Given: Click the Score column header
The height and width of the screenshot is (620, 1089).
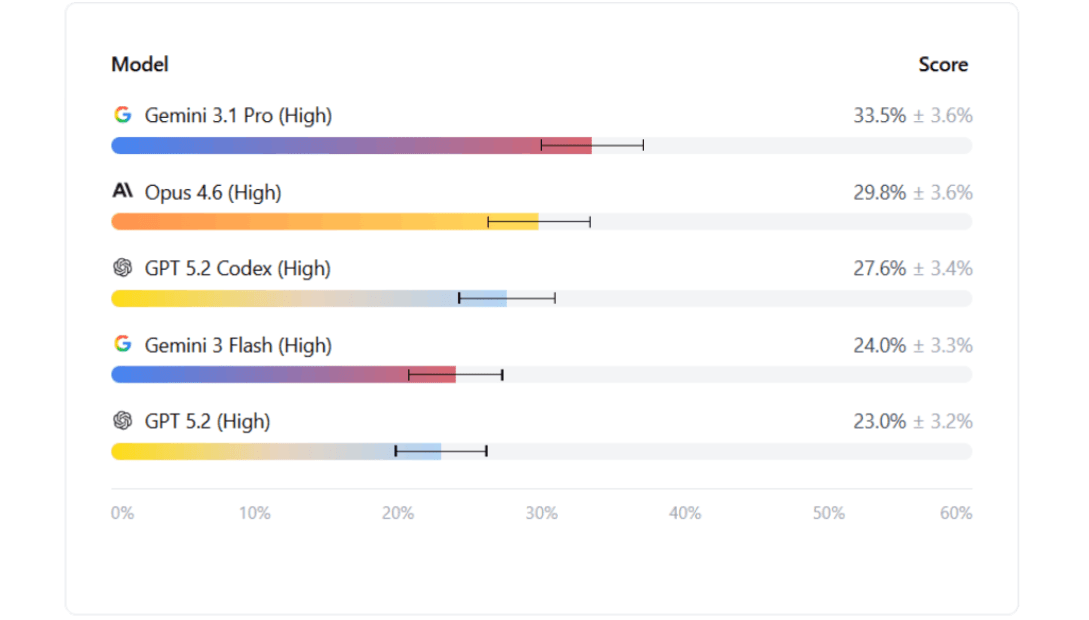Looking at the screenshot, I should tap(943, 65).
